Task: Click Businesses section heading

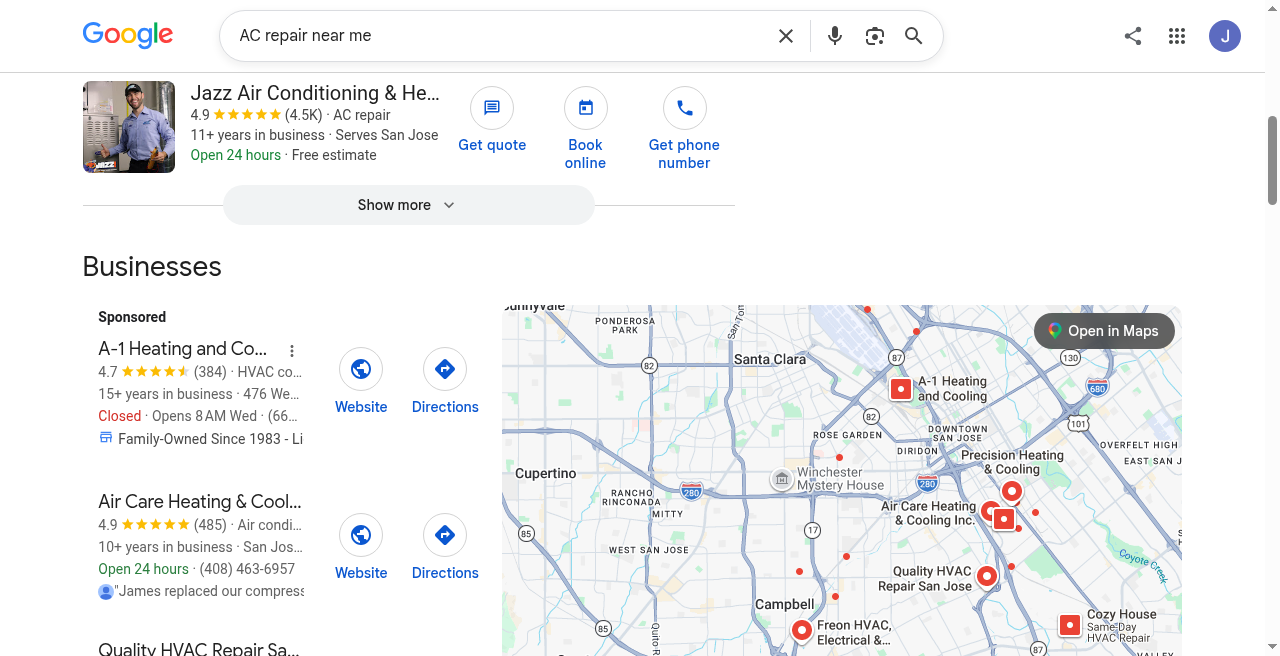Action: pyautogui.click(x=152, y=267)
